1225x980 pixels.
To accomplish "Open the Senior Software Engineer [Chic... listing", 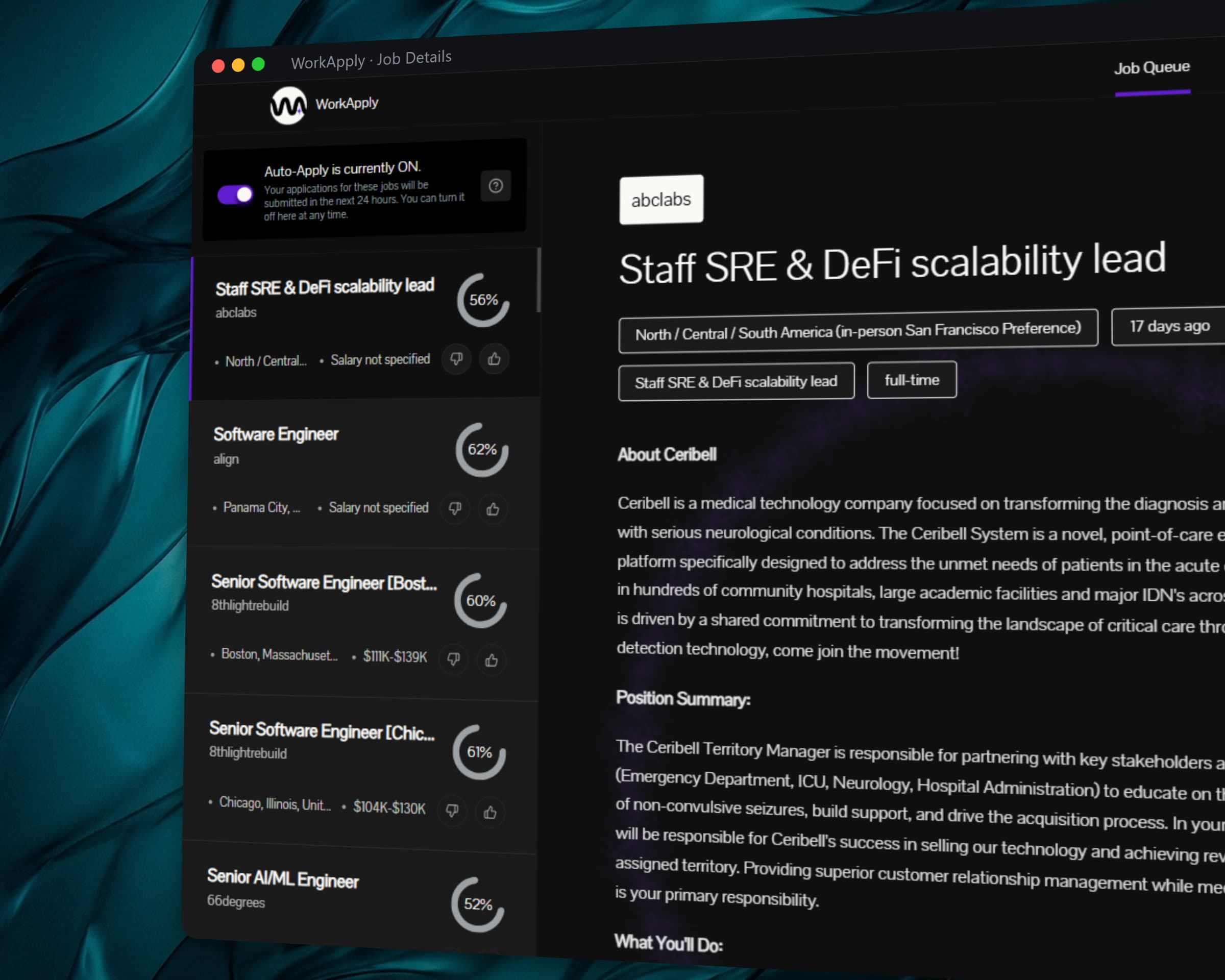I will click(360, 773).
